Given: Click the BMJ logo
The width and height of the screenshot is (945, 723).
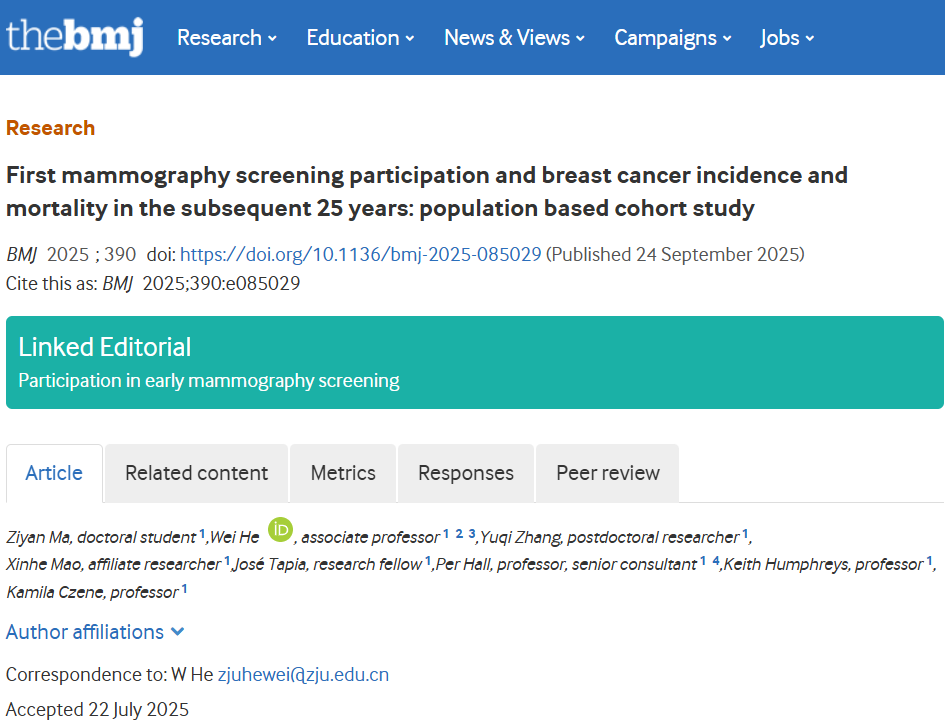Looking at the screenshot, I should (75, 37).
